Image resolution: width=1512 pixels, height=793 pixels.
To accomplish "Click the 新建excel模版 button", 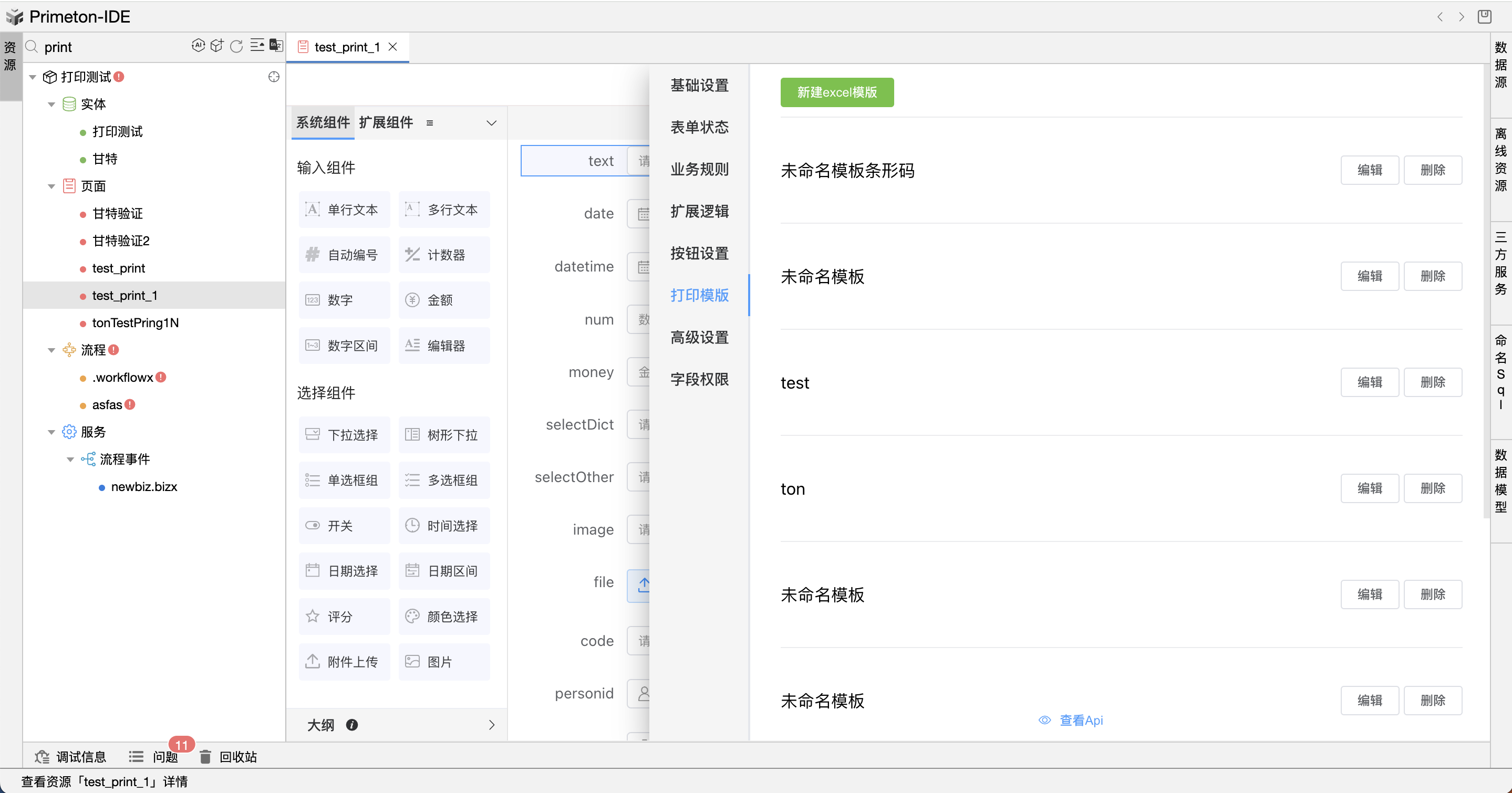I will point(836,92).
